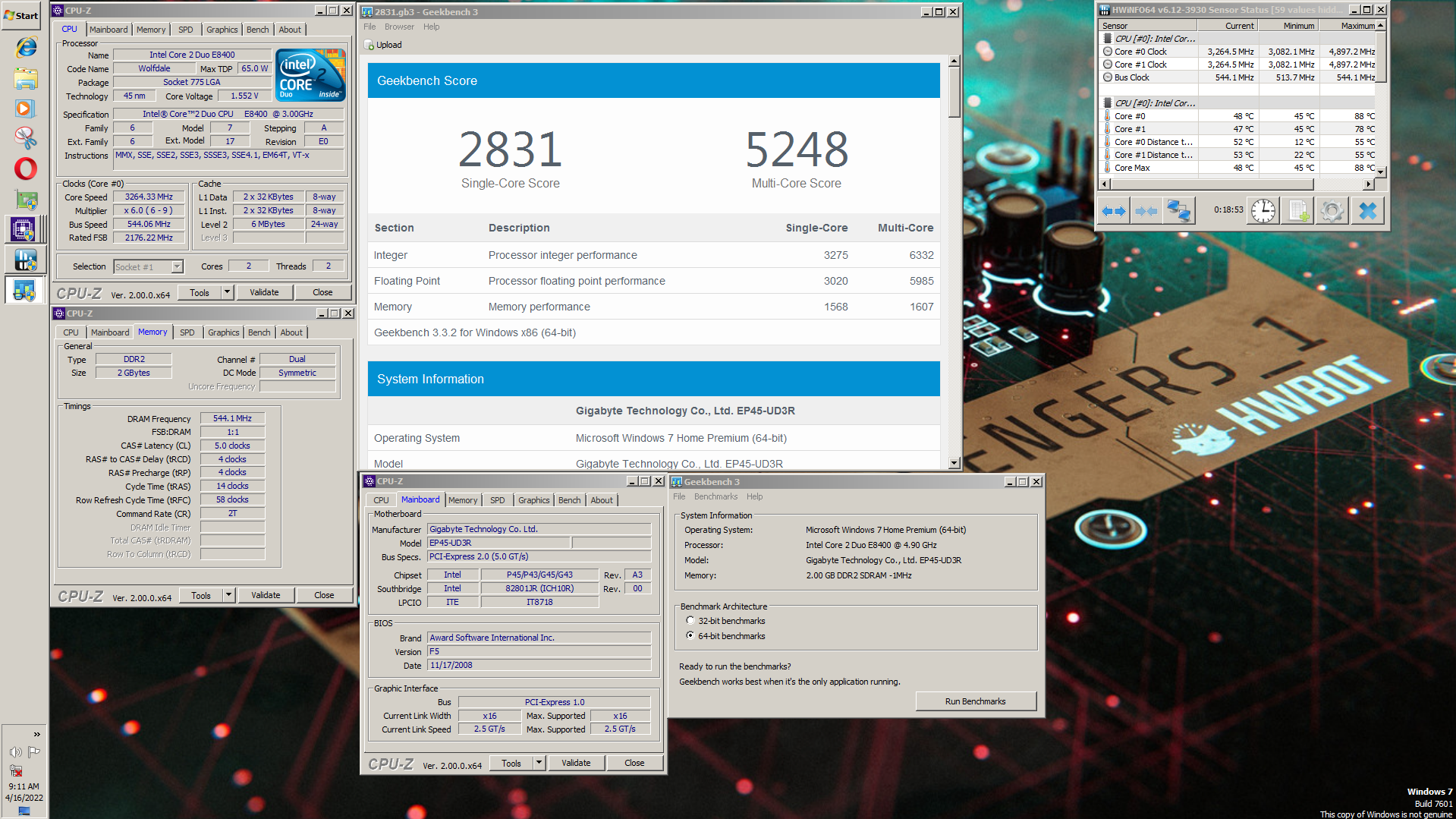Screen dimensions: 1456x819
Task: Open Benchmarks menu in Geekbench 3 window
Action: pos(715,496)
